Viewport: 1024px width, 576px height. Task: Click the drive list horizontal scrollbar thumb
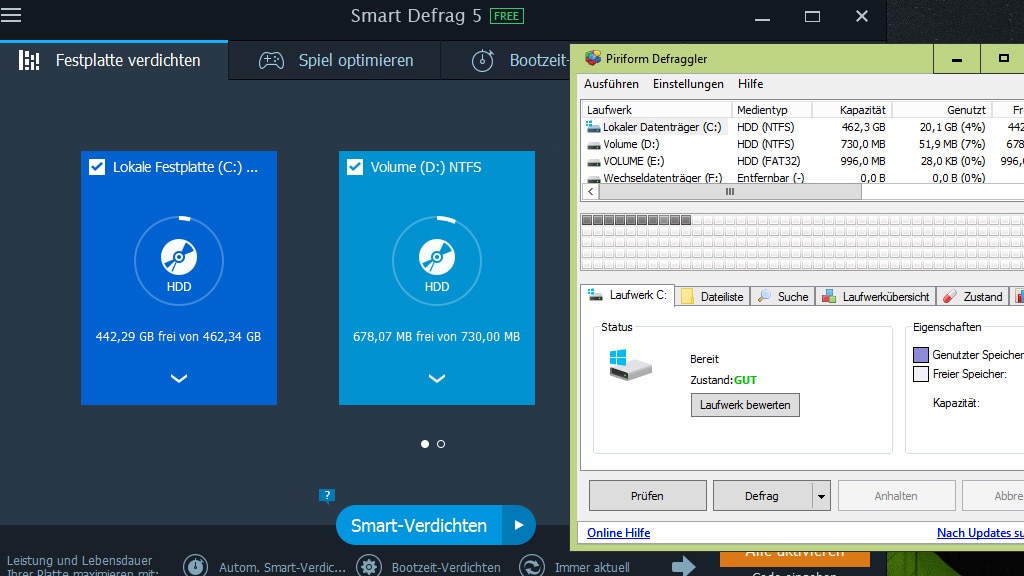[x=730, y=191]
